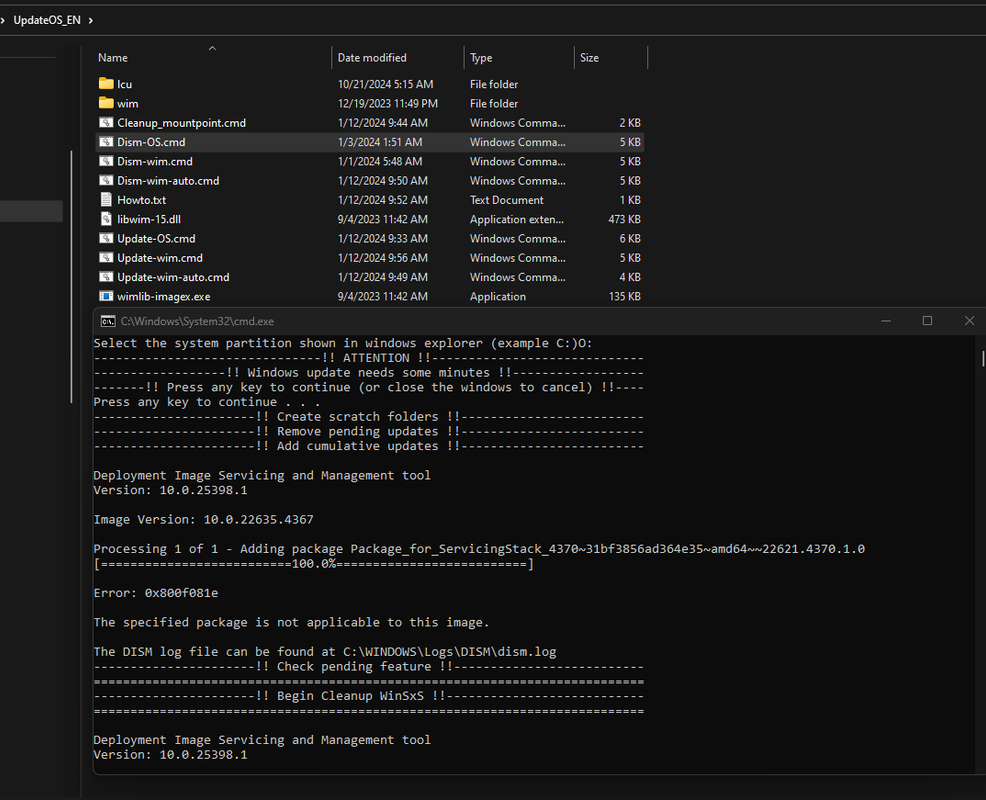Click the Update-wim-auto.cmd file icon
This screenshot has width=986, height=800.
(106, 277)
